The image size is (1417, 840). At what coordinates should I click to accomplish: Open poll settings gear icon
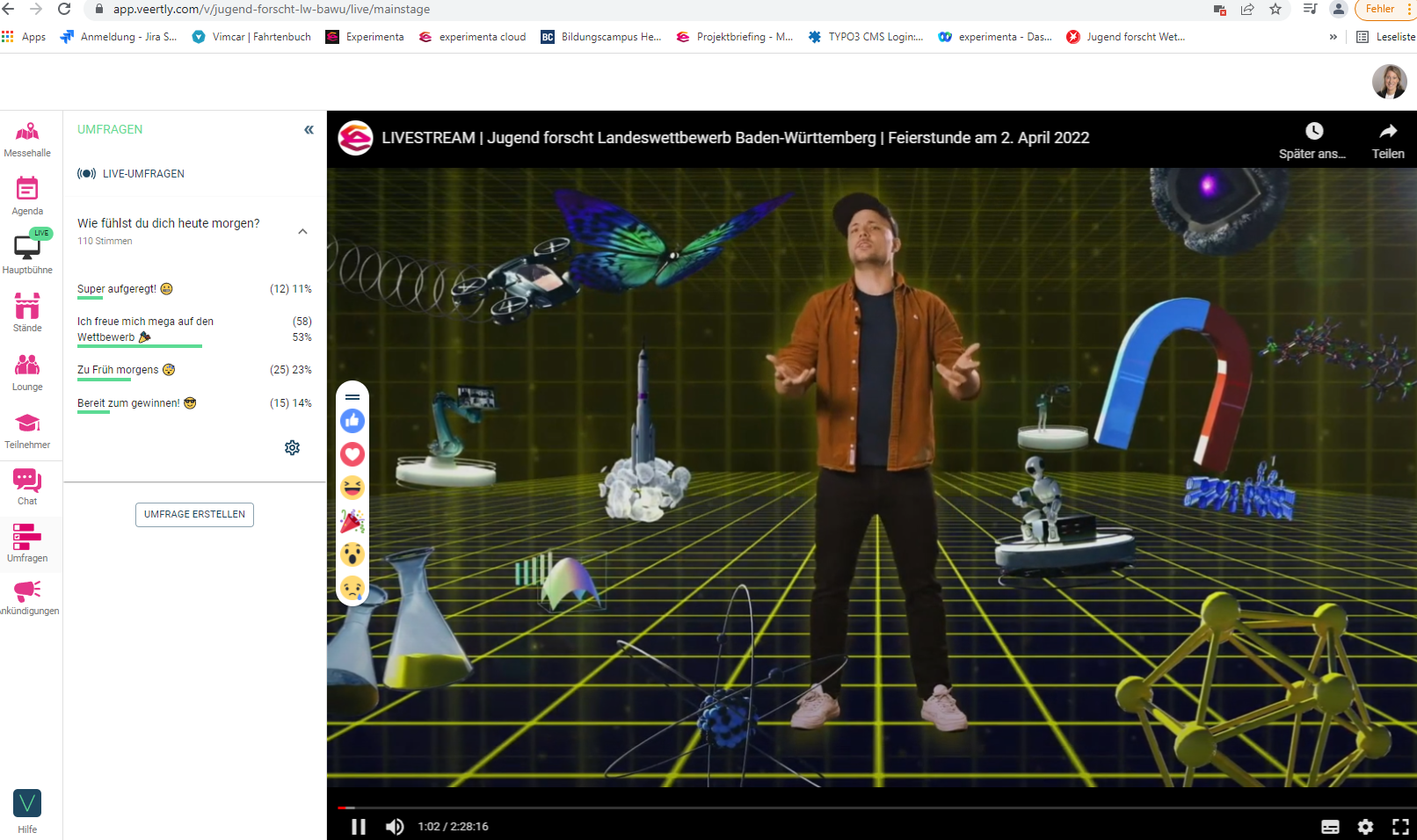tap(293, 448)
